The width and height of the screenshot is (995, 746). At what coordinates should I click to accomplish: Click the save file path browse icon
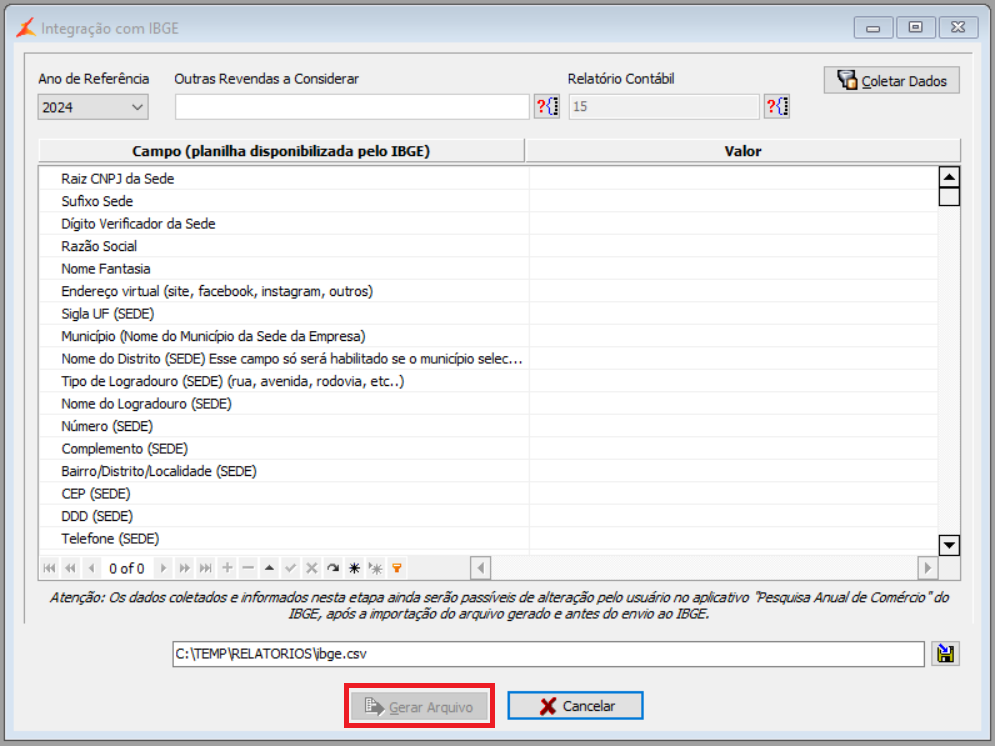point(946,654)
